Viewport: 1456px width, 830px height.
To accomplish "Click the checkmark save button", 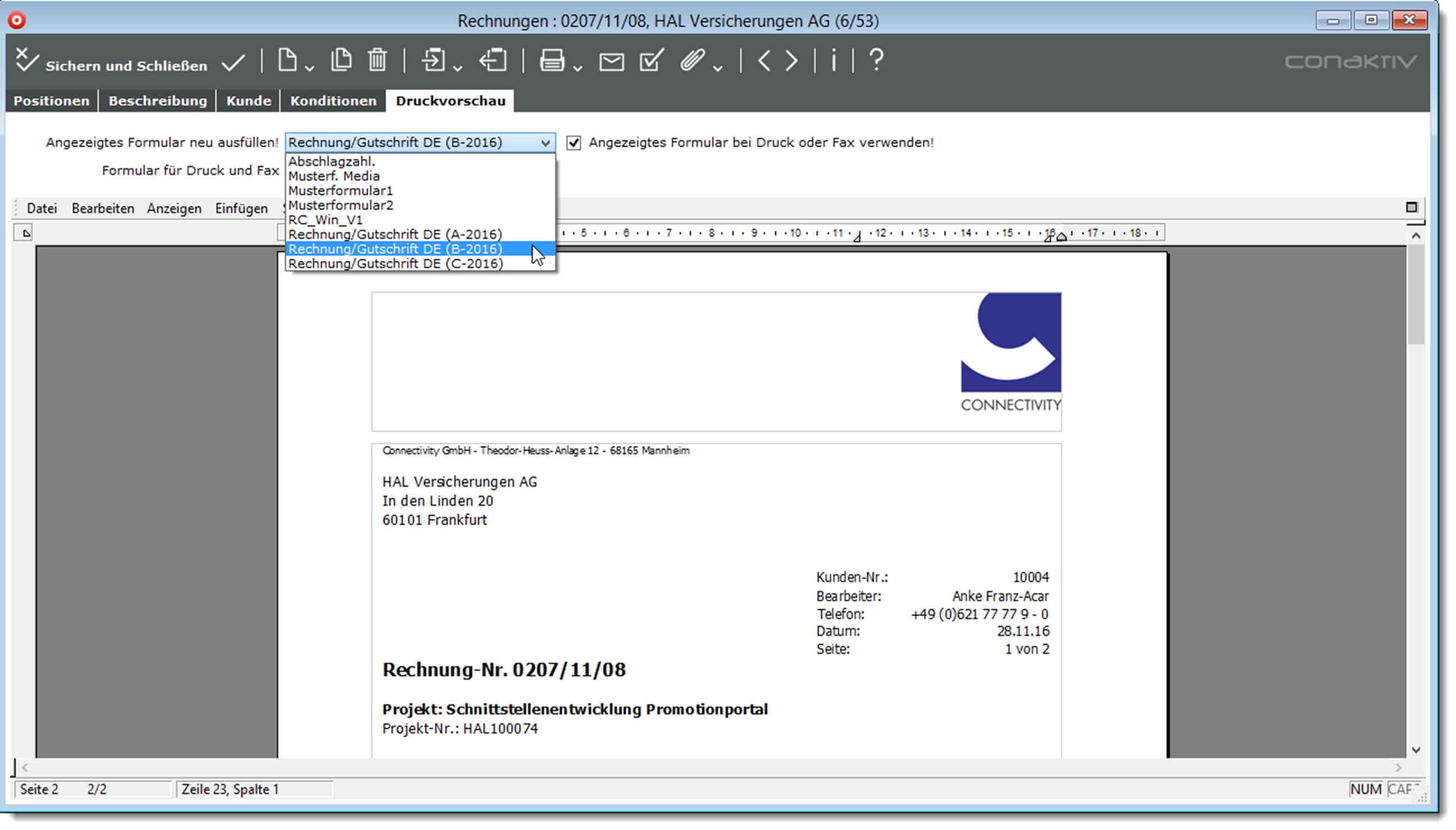I will (x=233, y=63).
